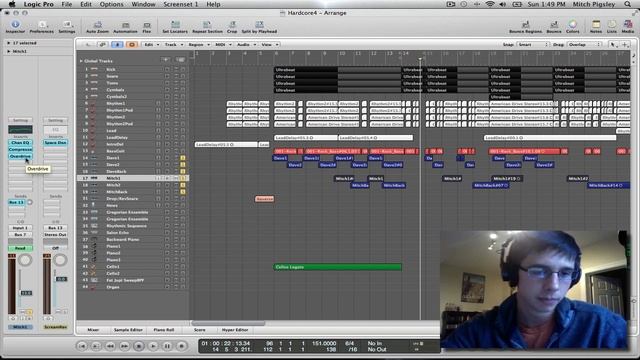Open the Lists panel icon

[x=612, y=24]
